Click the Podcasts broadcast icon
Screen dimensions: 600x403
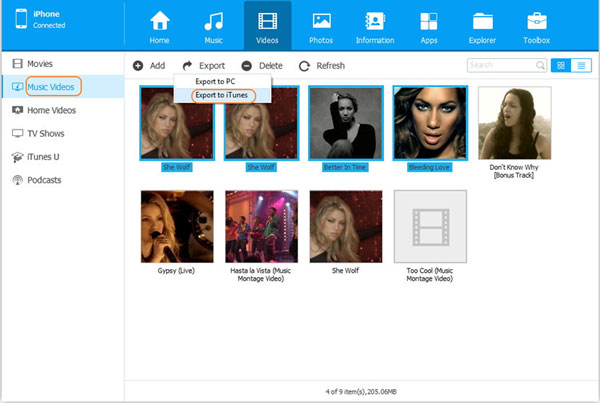[x=17, y=180]
